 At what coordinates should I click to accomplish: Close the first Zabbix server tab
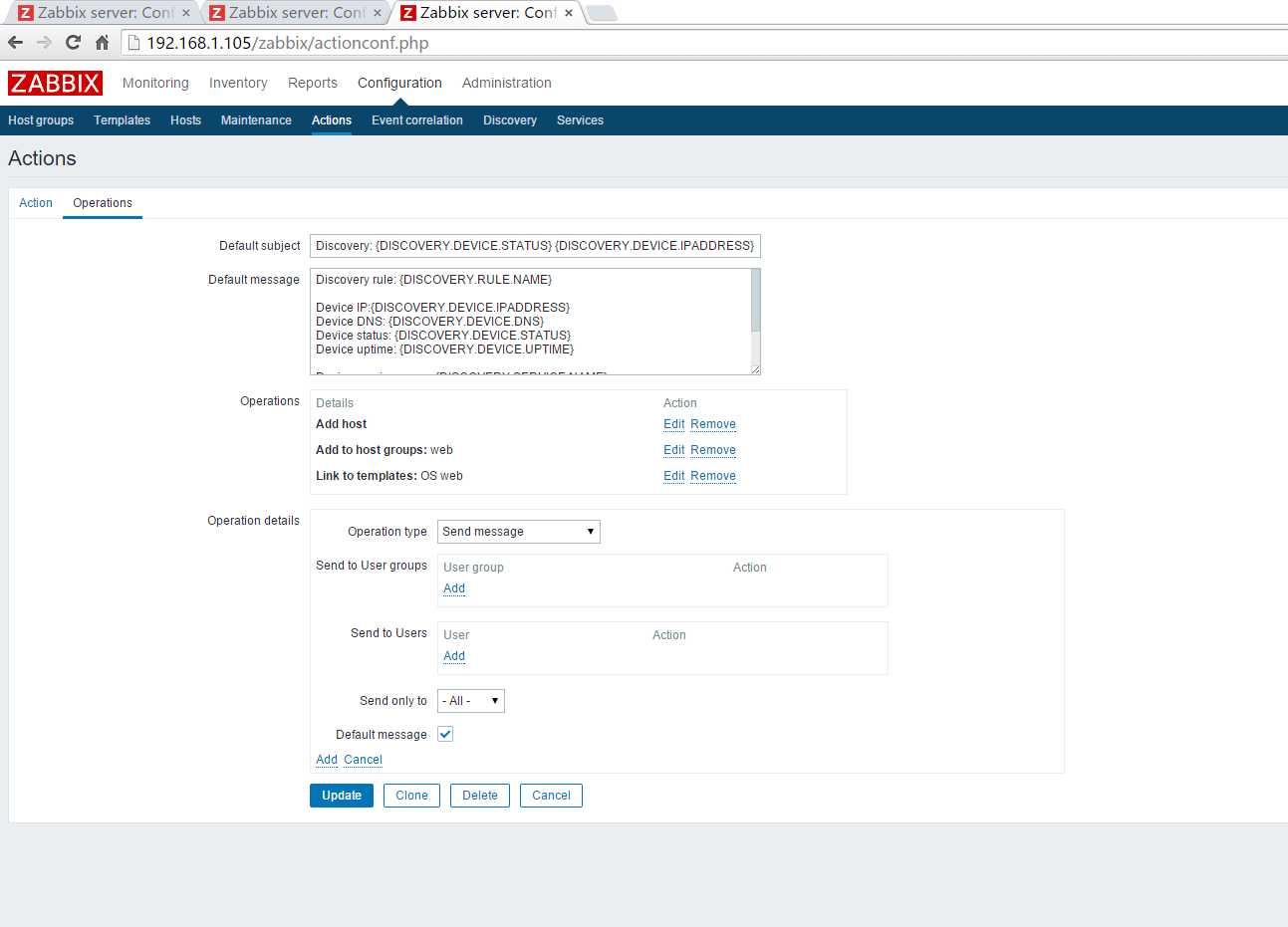[186, 13]
